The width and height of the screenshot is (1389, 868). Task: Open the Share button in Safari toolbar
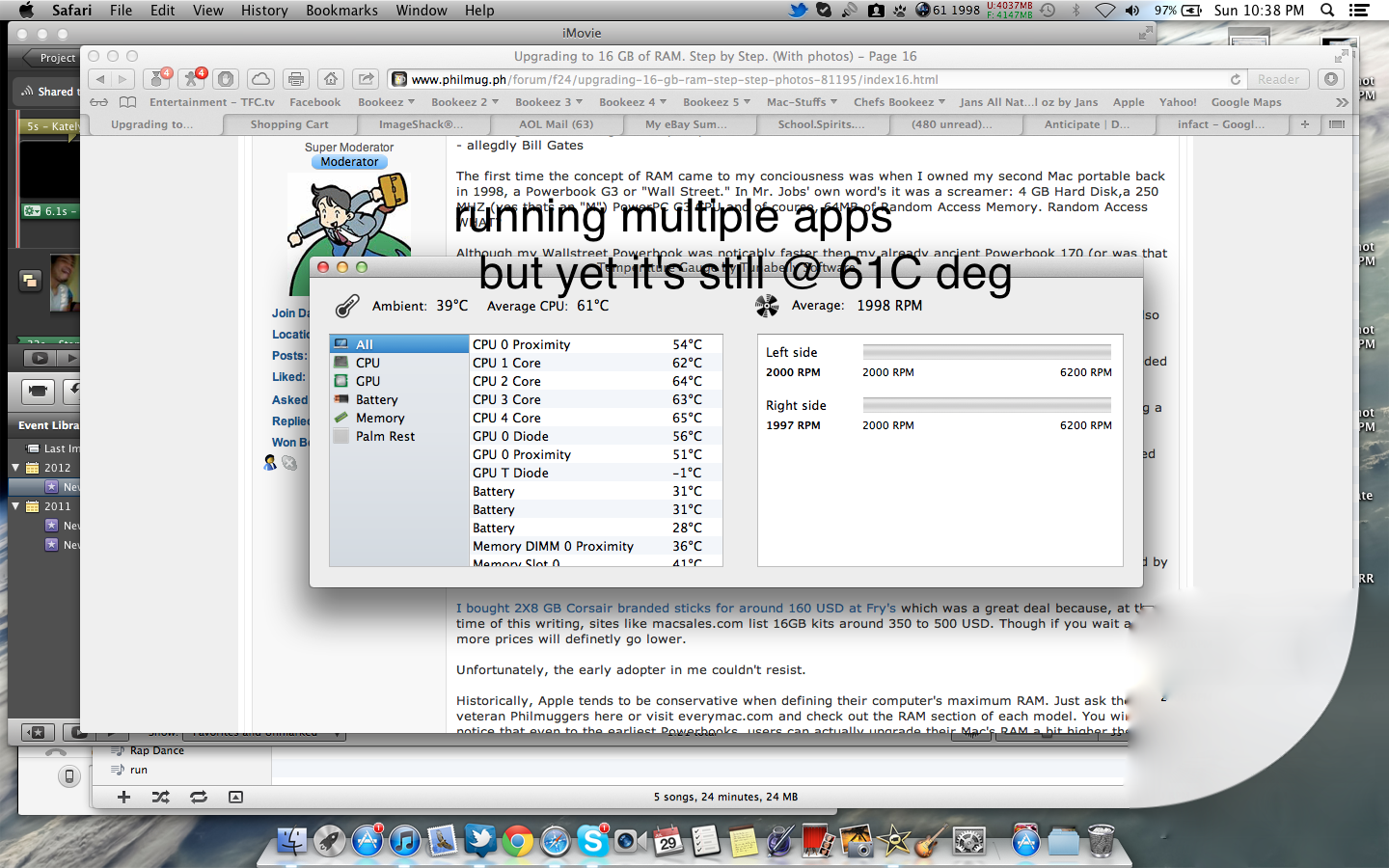(x=366, y=79)
